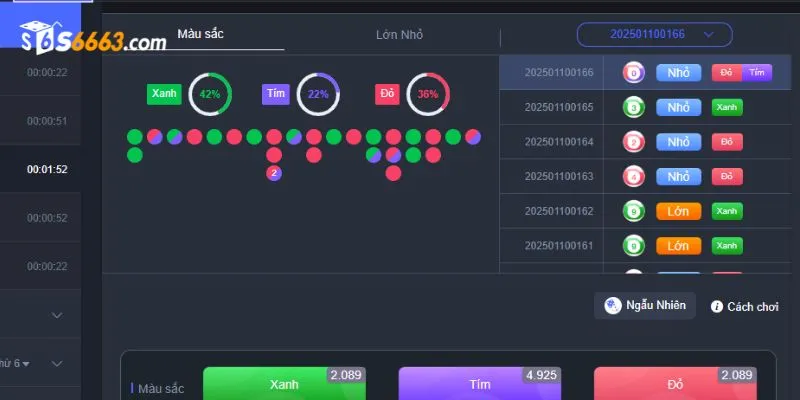Switch to the Màu sắc tab
The image size is (800, 400).
201,34
